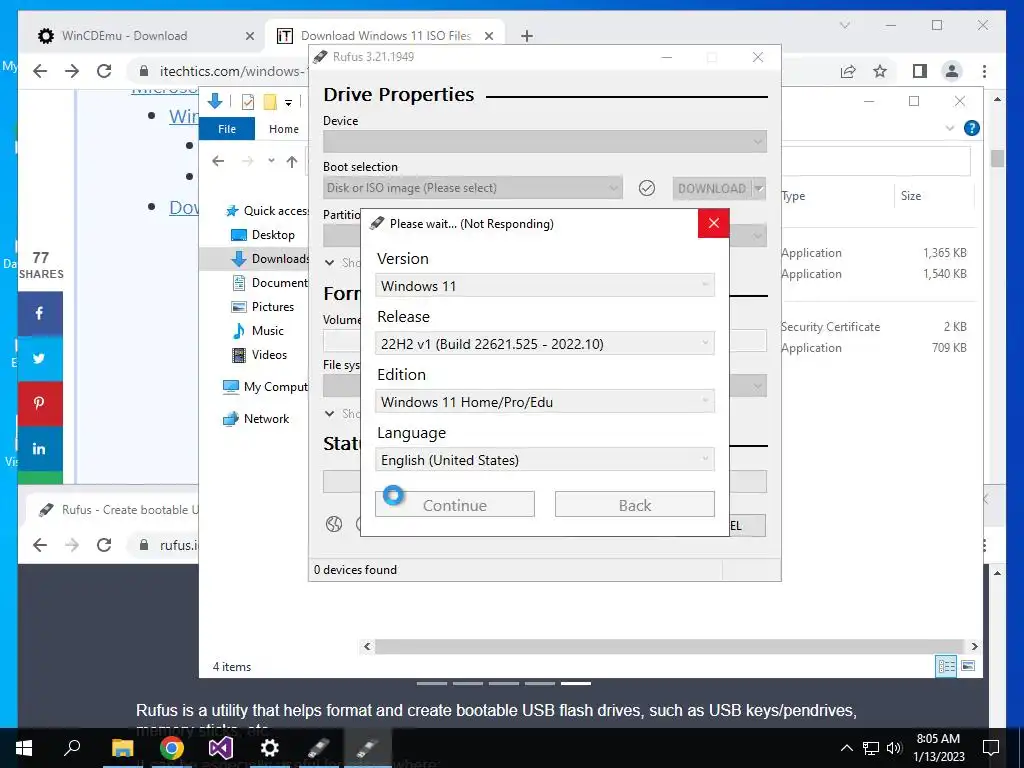Click the Downloads arrow icon in Explorer title bar
1024x768 pixels.
coord(215,101)
